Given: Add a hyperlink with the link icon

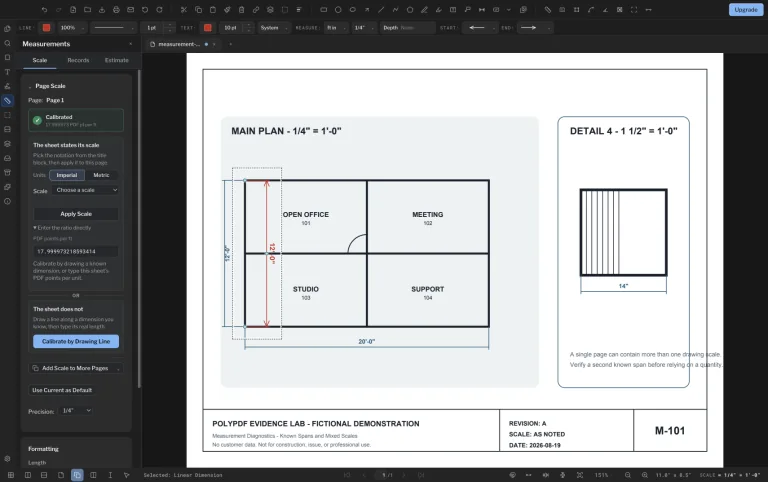Looking at the screenshot, I should (x=256, y=10).
